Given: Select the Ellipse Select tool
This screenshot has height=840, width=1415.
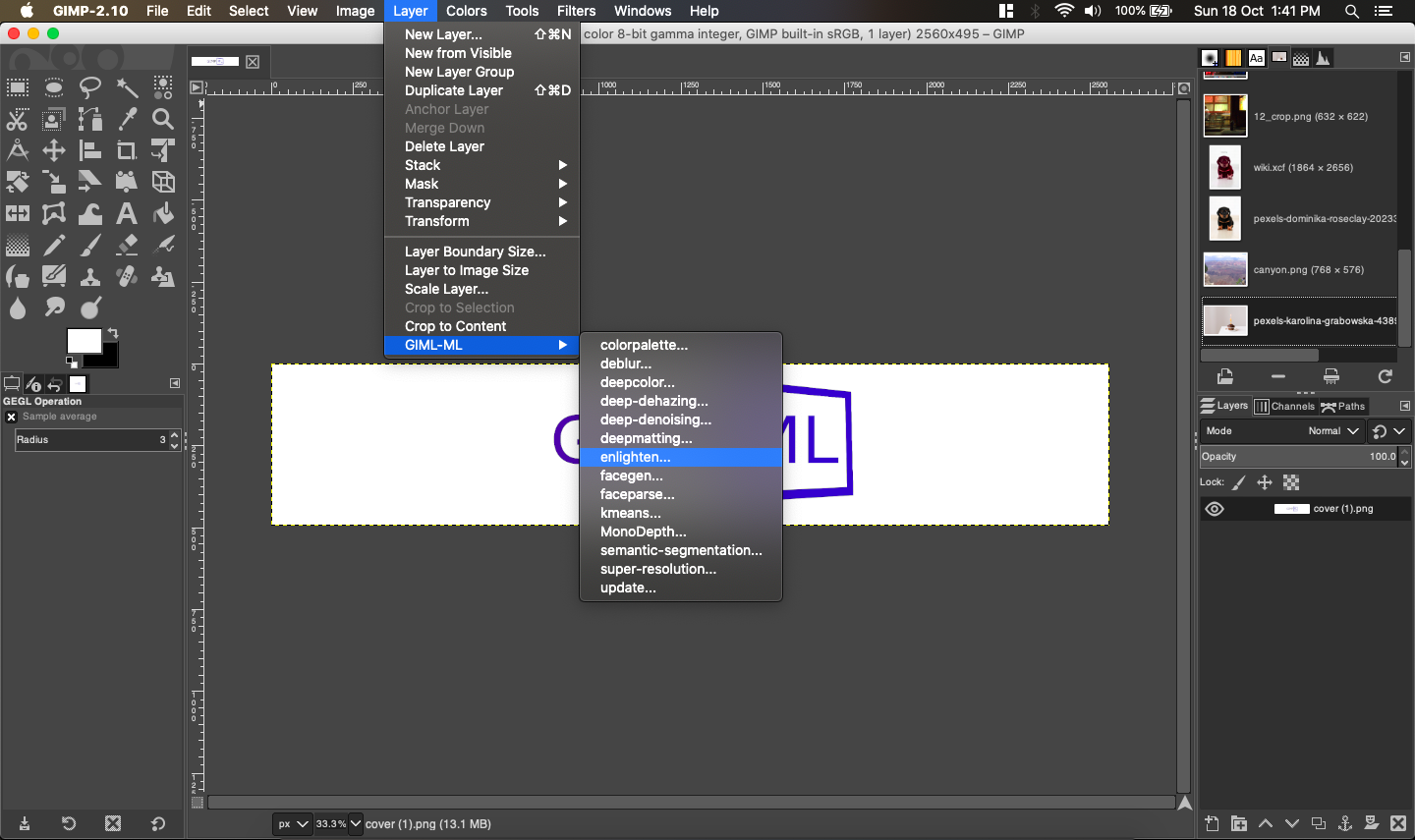Looking at the screenshot, I should [54, 88].
